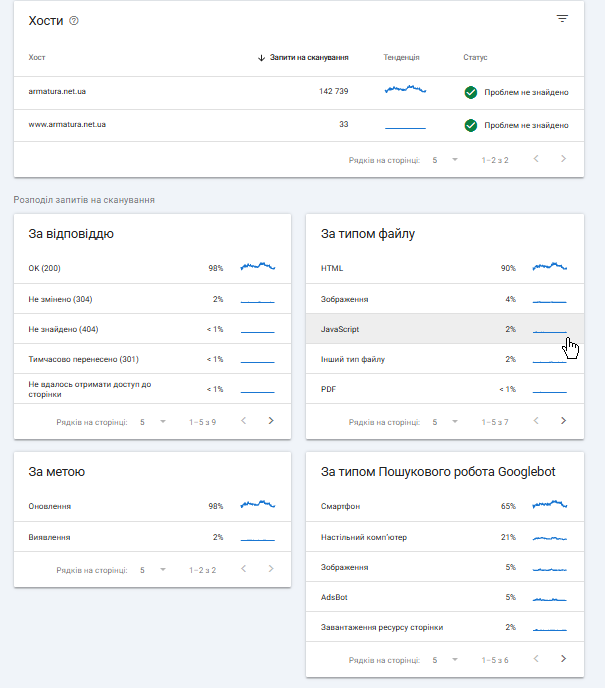Open the www.armatura.net.ua host row
The image size is (605, 688).
[x=299, y=125]
